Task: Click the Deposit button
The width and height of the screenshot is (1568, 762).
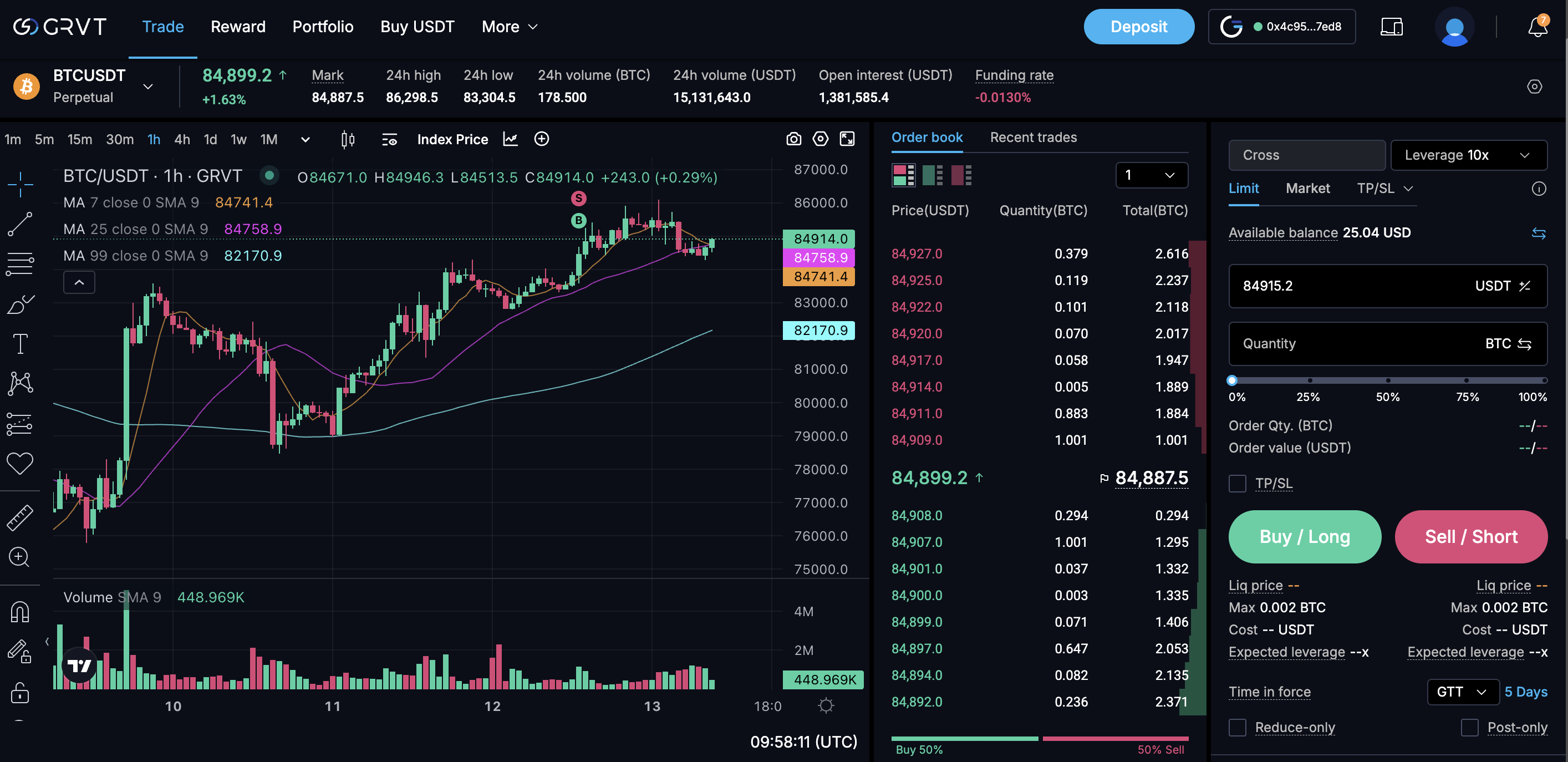Action: [1139, 27]
